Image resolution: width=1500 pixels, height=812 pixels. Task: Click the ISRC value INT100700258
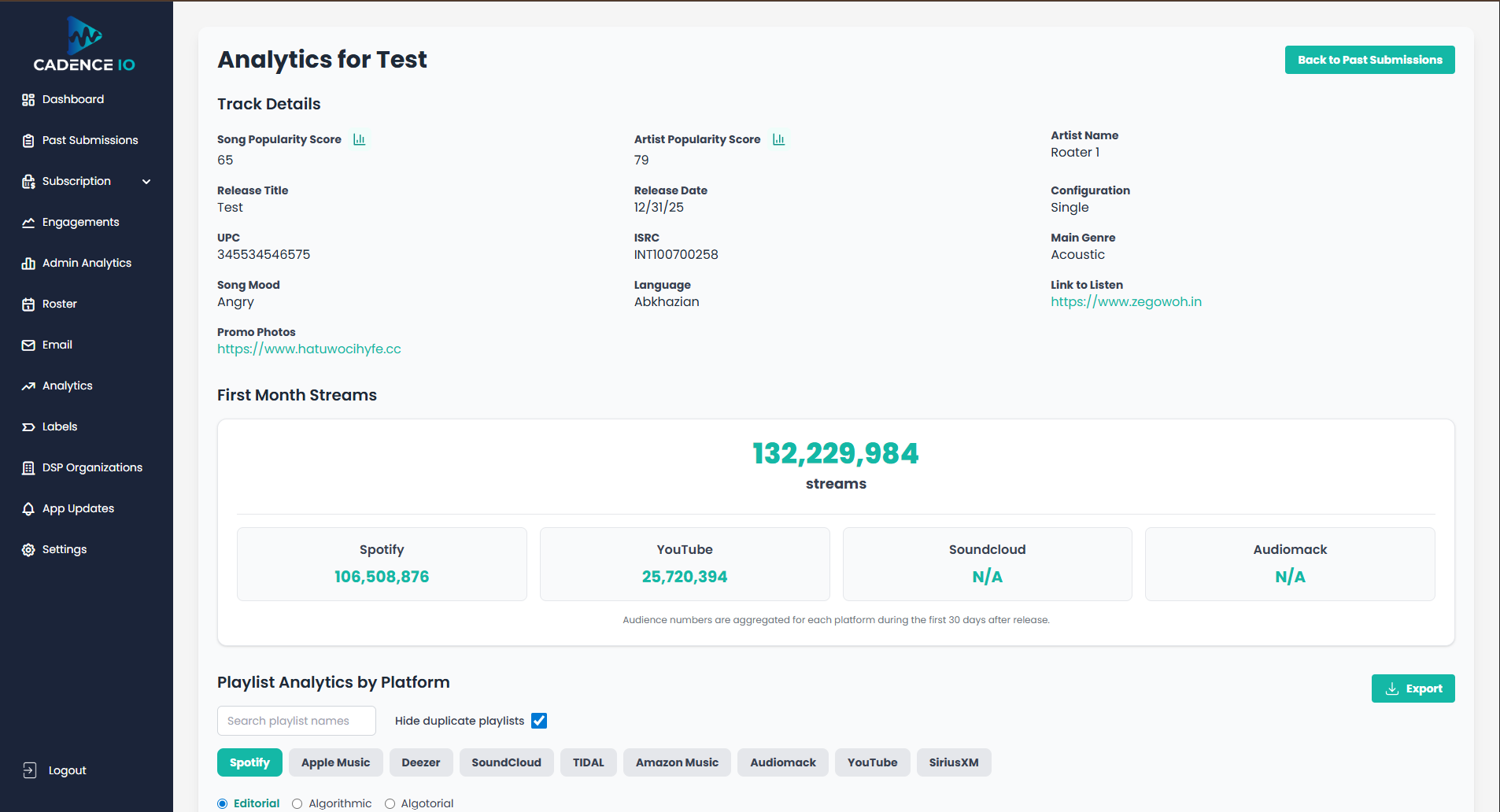pyautogui.click(x=676, y=255)
